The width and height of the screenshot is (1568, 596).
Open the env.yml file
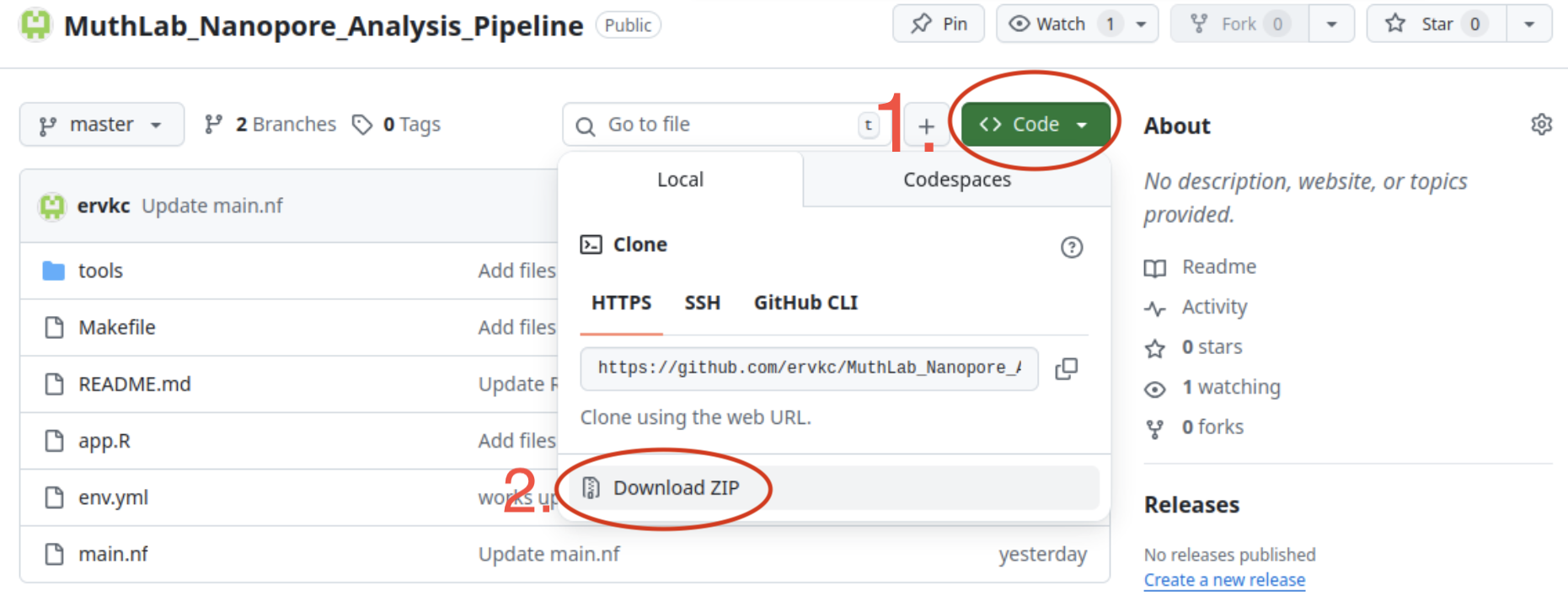pos(113,497)
